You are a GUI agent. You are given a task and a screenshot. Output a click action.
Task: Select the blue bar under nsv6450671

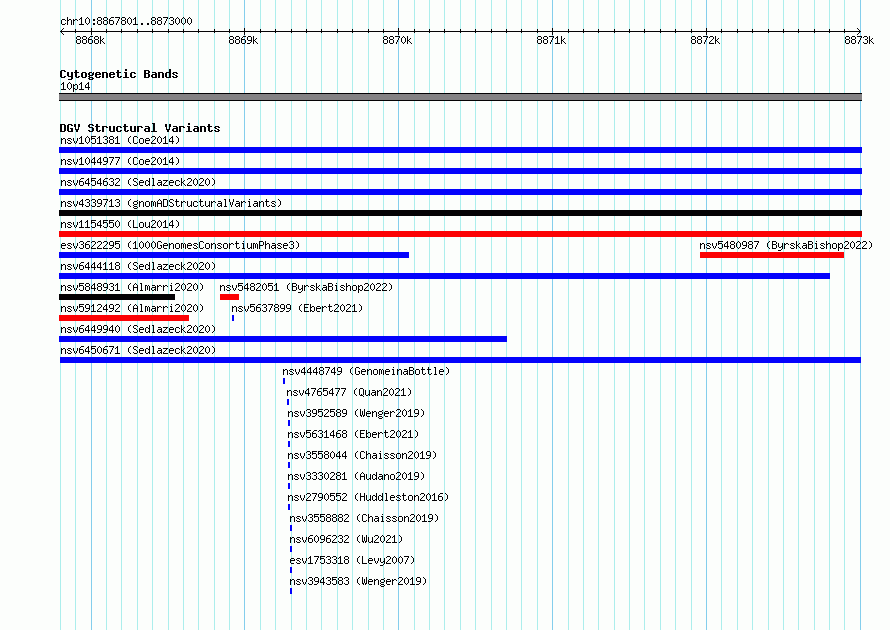click(460, 360)
